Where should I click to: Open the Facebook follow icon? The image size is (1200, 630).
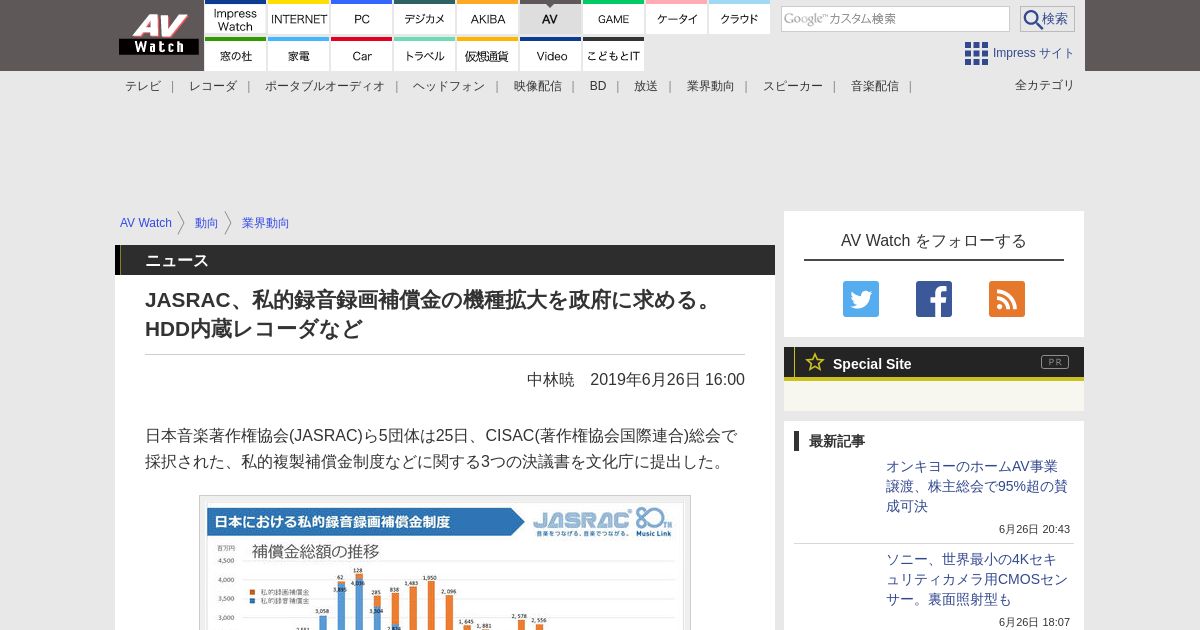(x=934, y=299)
